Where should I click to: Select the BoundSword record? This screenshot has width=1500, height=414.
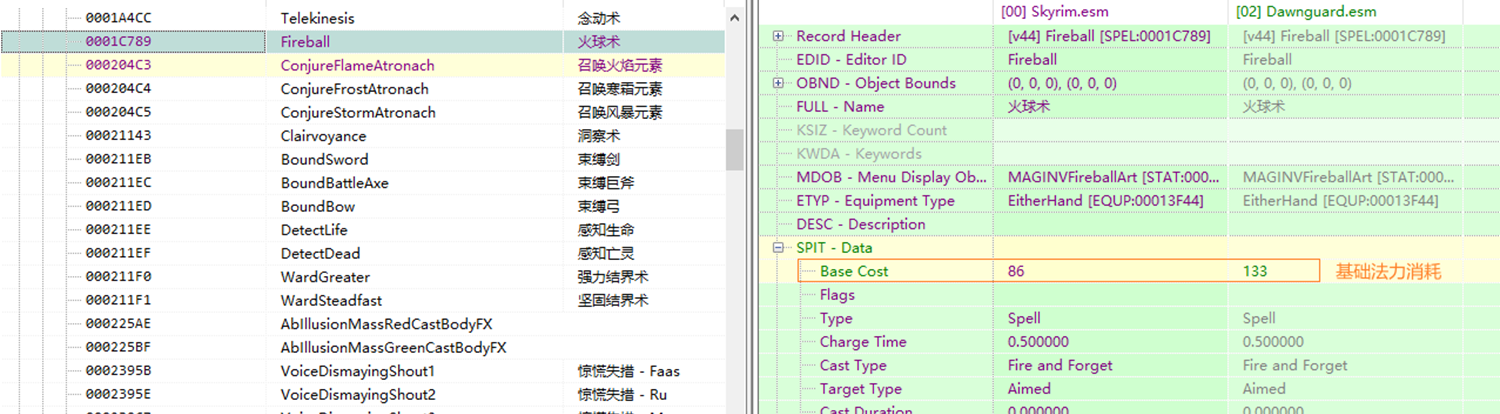(x=363, y=159)
